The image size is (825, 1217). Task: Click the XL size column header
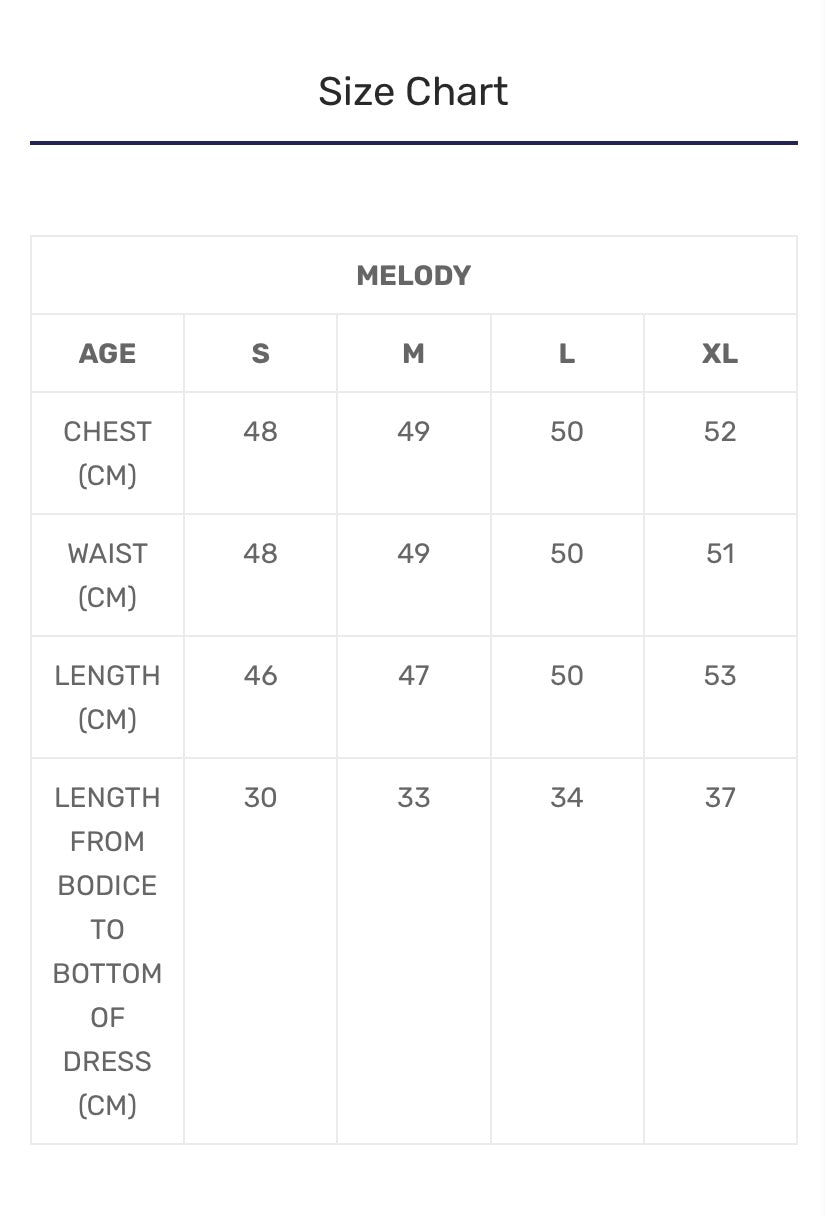coord(720,354)
